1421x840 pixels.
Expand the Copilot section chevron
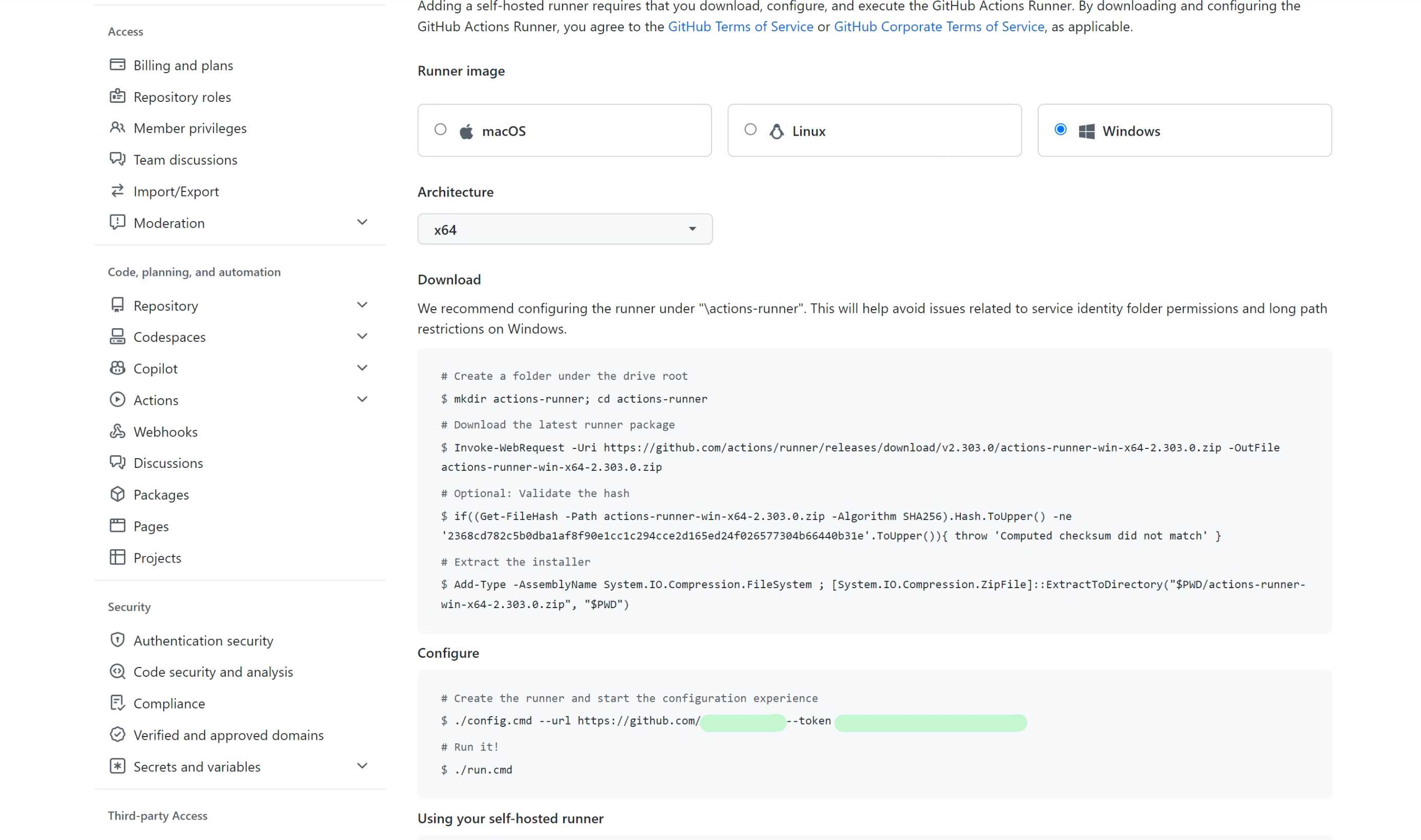(362, 368)
